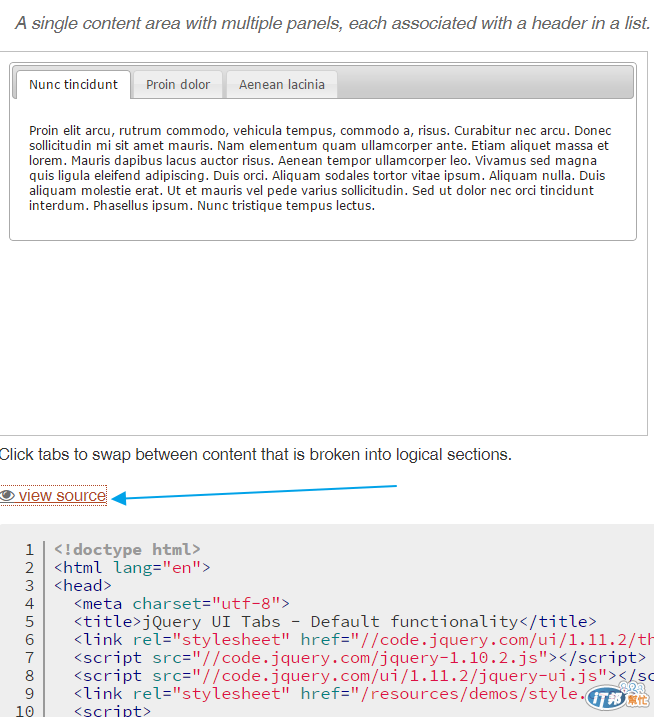The width and height of the screenshot is (654, 717).
Task: Click code line 9 link /resources/demos/style
Action: [x=329, y=694]
